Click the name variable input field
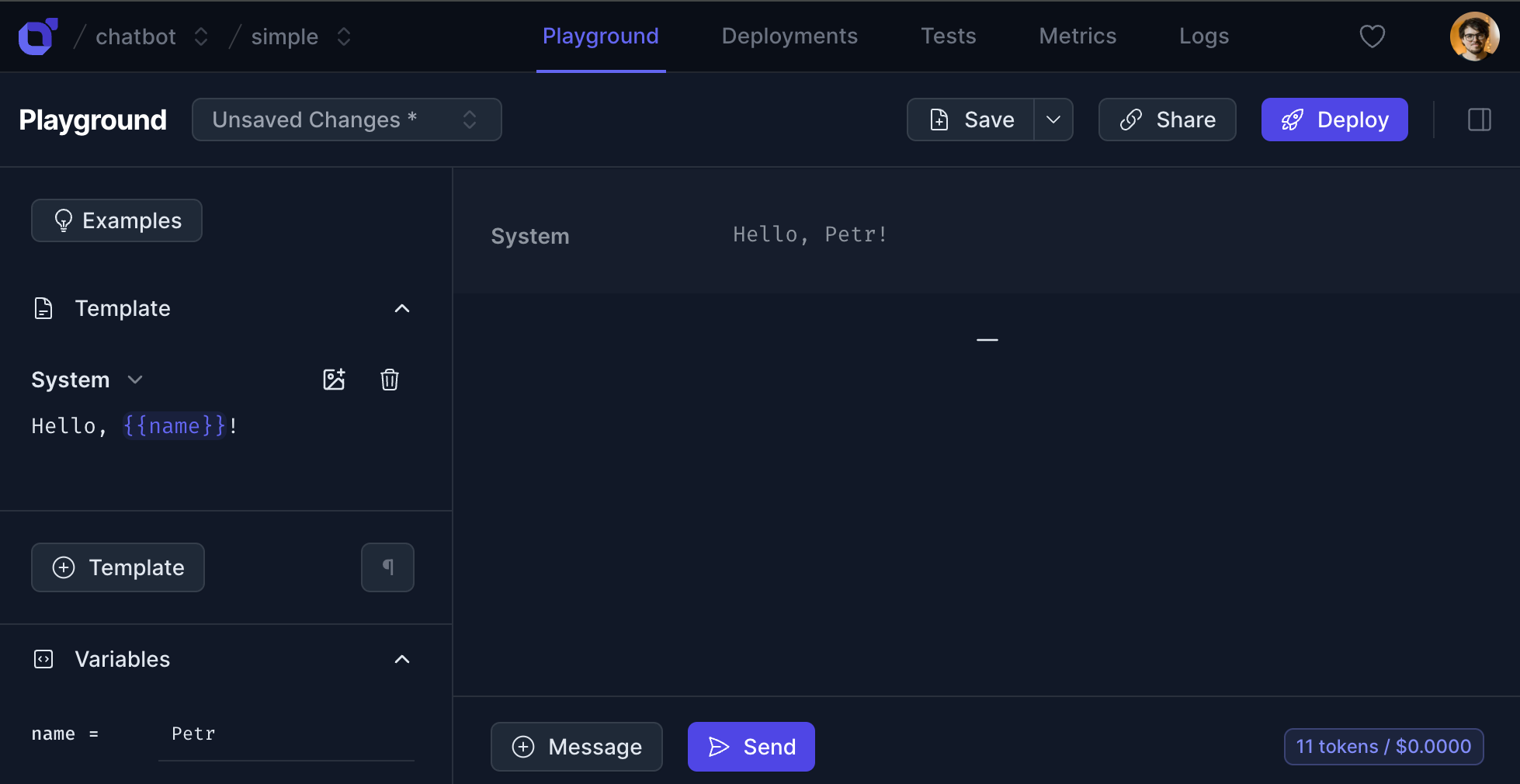This screenshot has height=784, width=1520. (286, 734)
